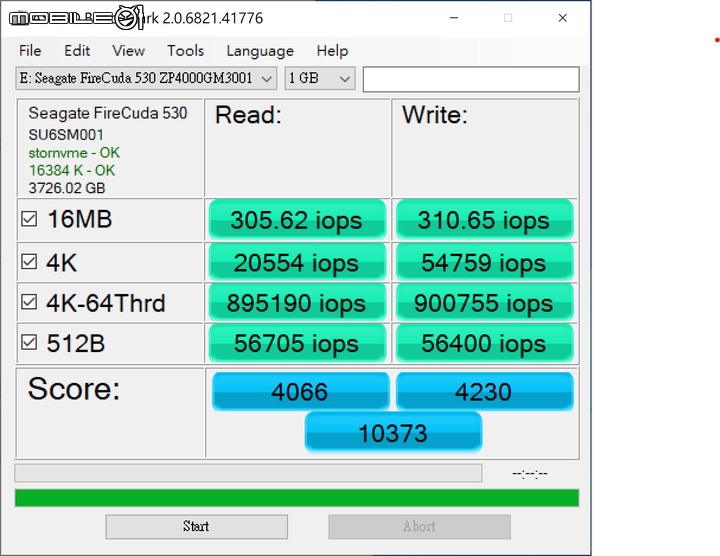
Task: Click the green progress bar
Action: 297,498
